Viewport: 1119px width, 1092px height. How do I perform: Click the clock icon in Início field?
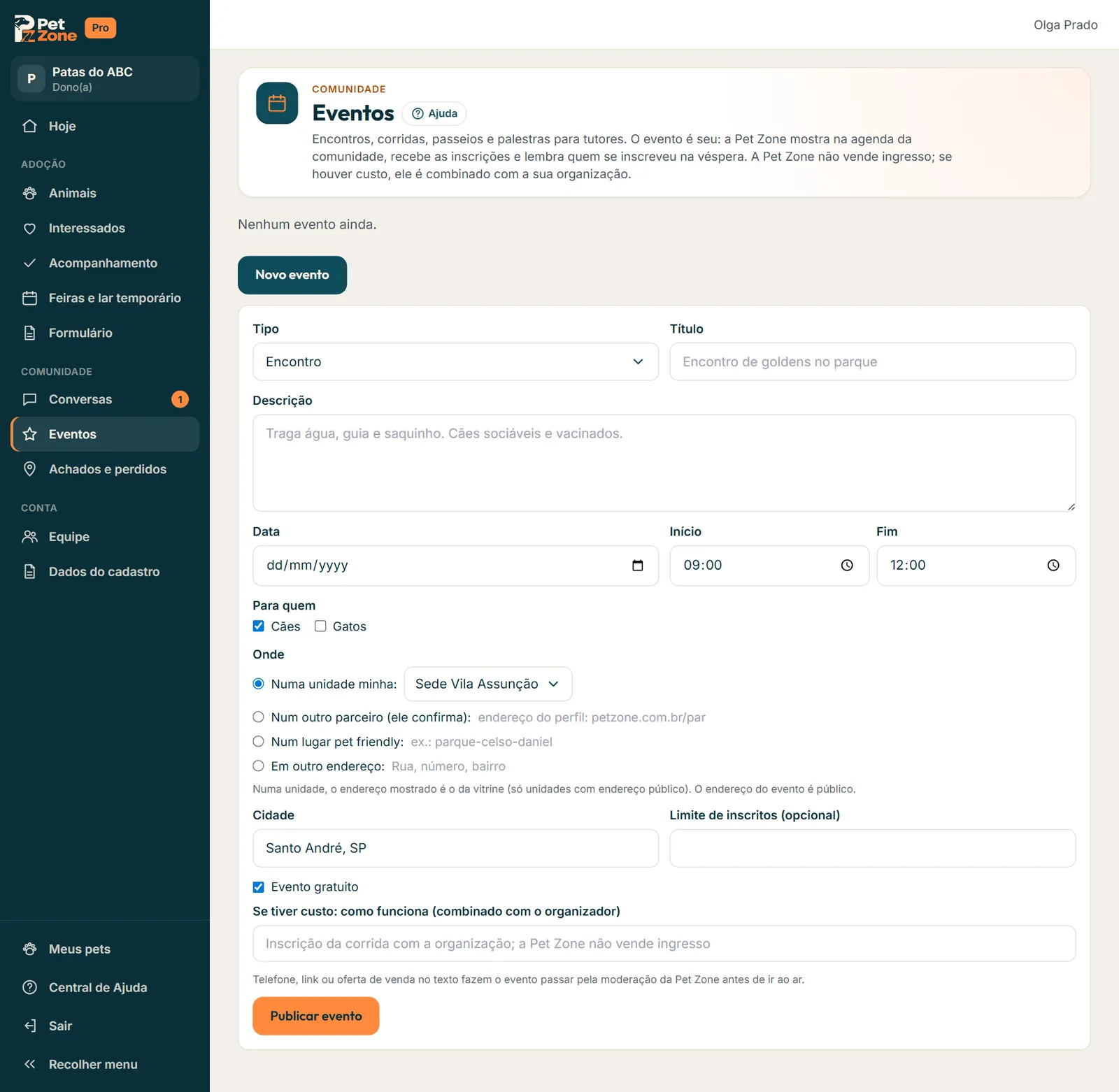click(847, 566)
